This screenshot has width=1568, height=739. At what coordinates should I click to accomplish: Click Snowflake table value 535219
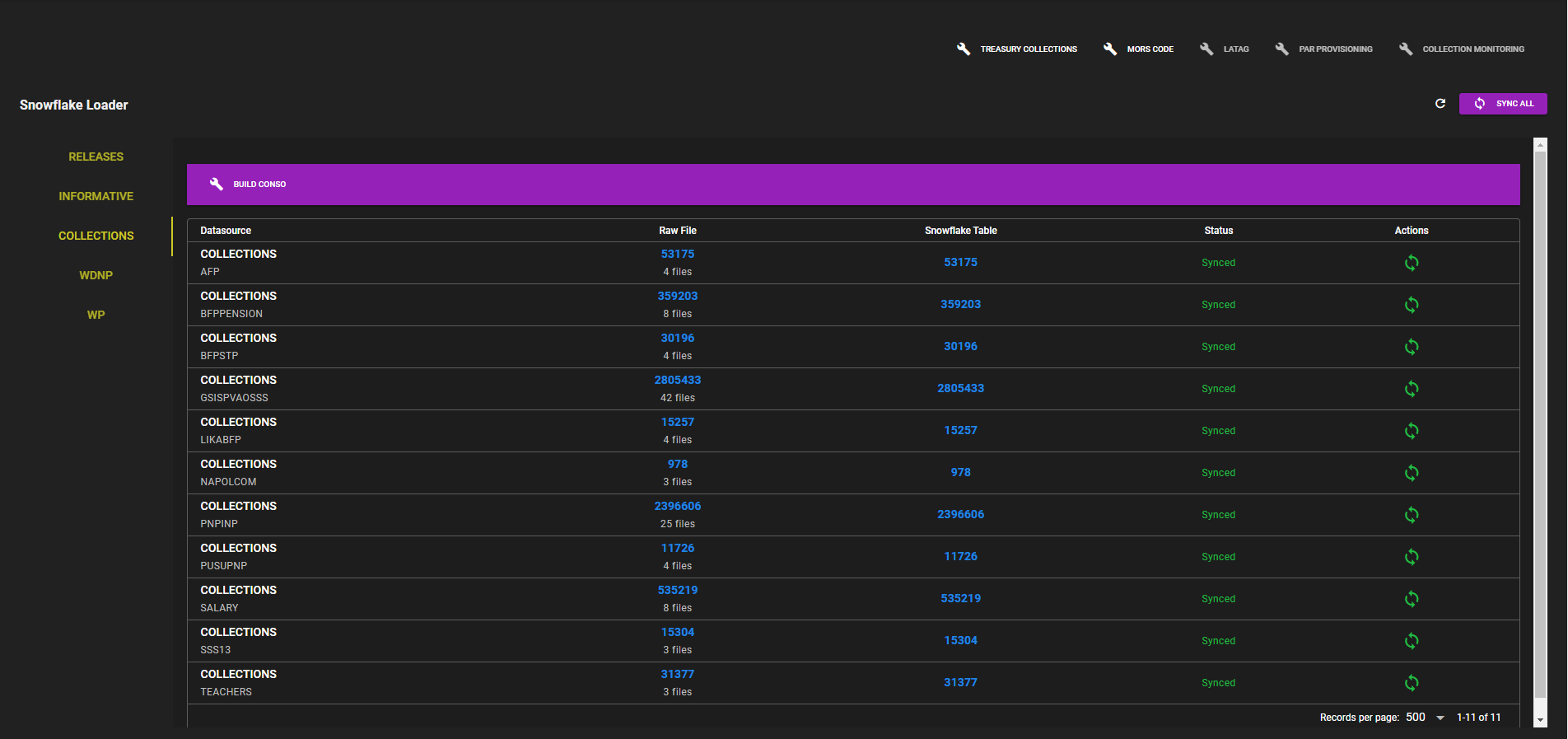961,598
